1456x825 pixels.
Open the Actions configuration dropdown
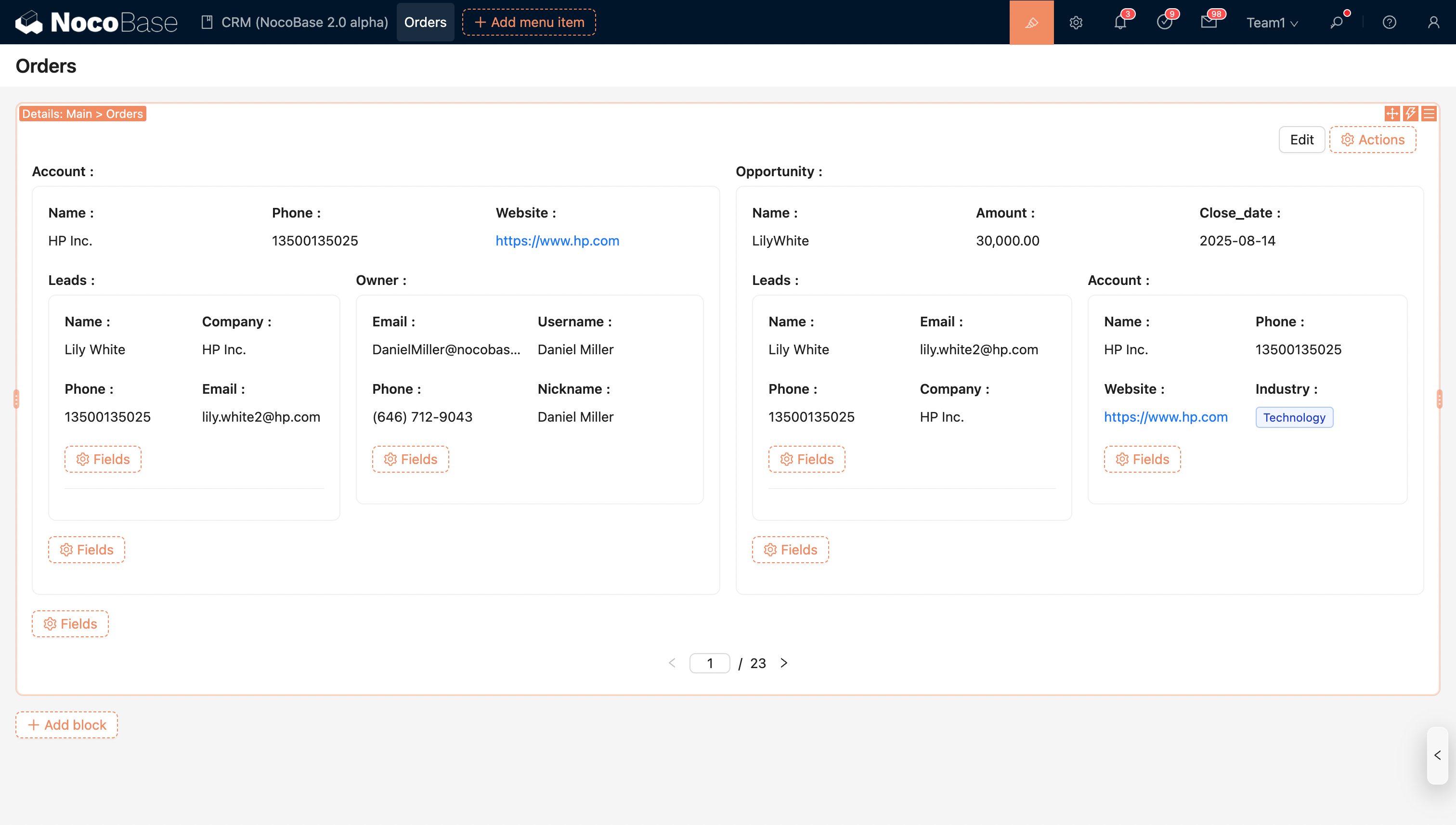click(x=1372, y=140)
